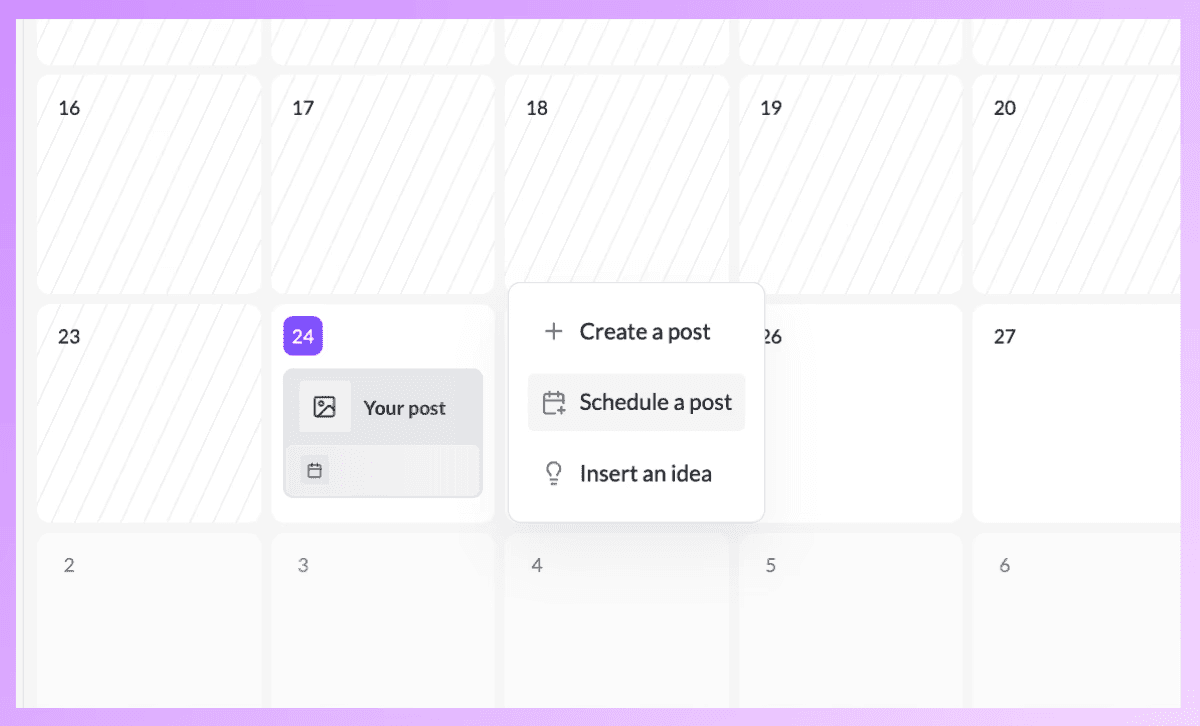Select the calendar cell for day 23

148,414
